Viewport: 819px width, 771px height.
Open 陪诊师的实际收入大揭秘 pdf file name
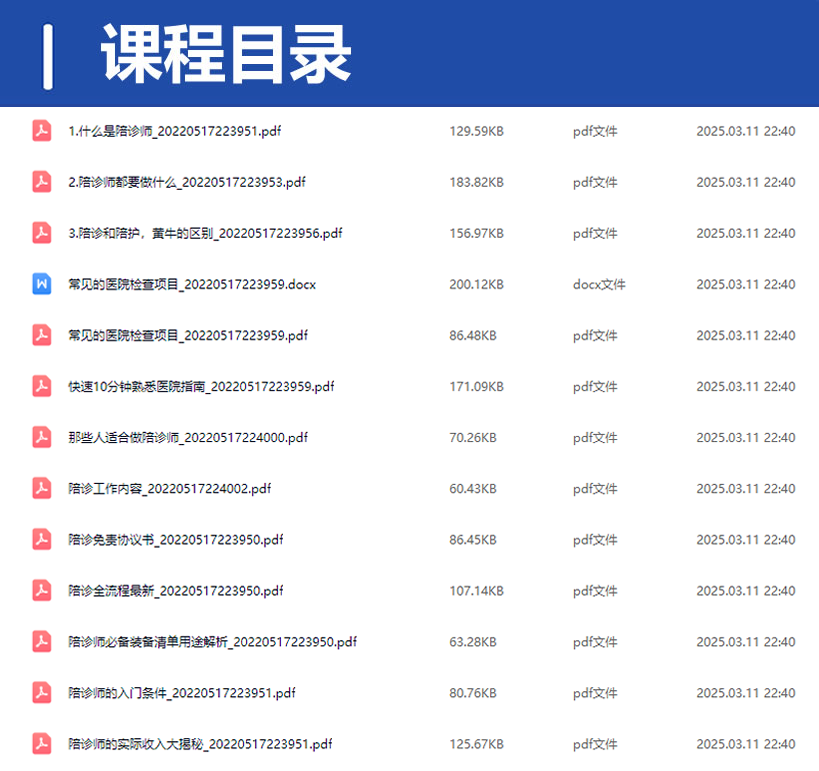click(200, 744)
